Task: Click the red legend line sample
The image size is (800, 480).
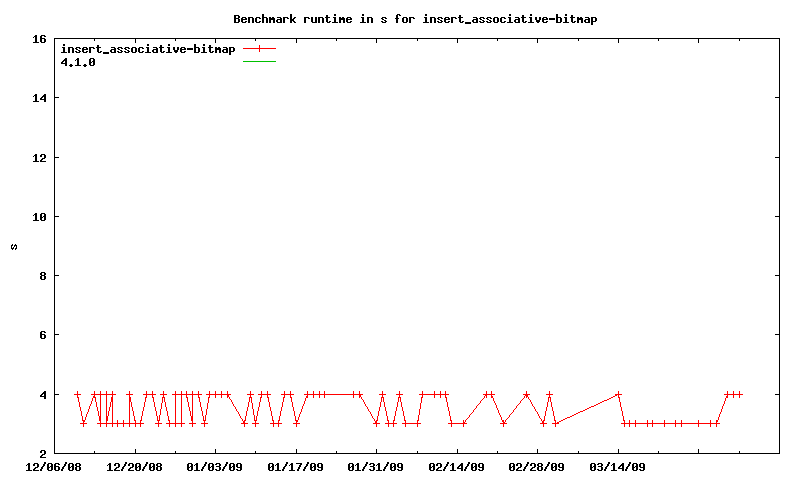Action: coord(259,48)
